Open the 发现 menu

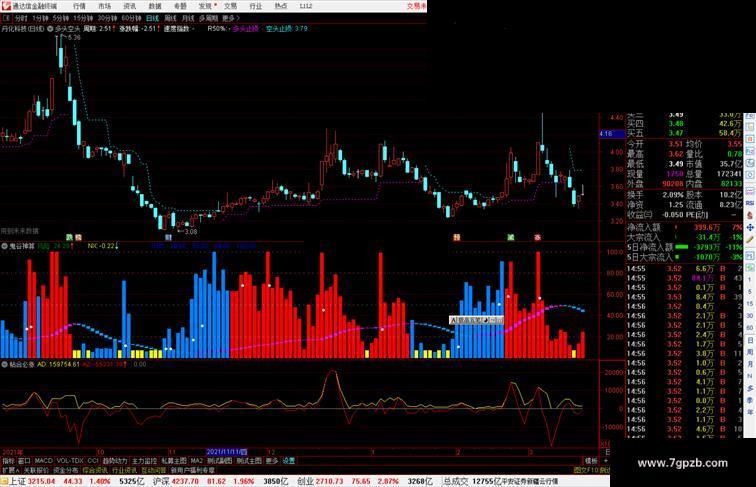pos(205,6)
